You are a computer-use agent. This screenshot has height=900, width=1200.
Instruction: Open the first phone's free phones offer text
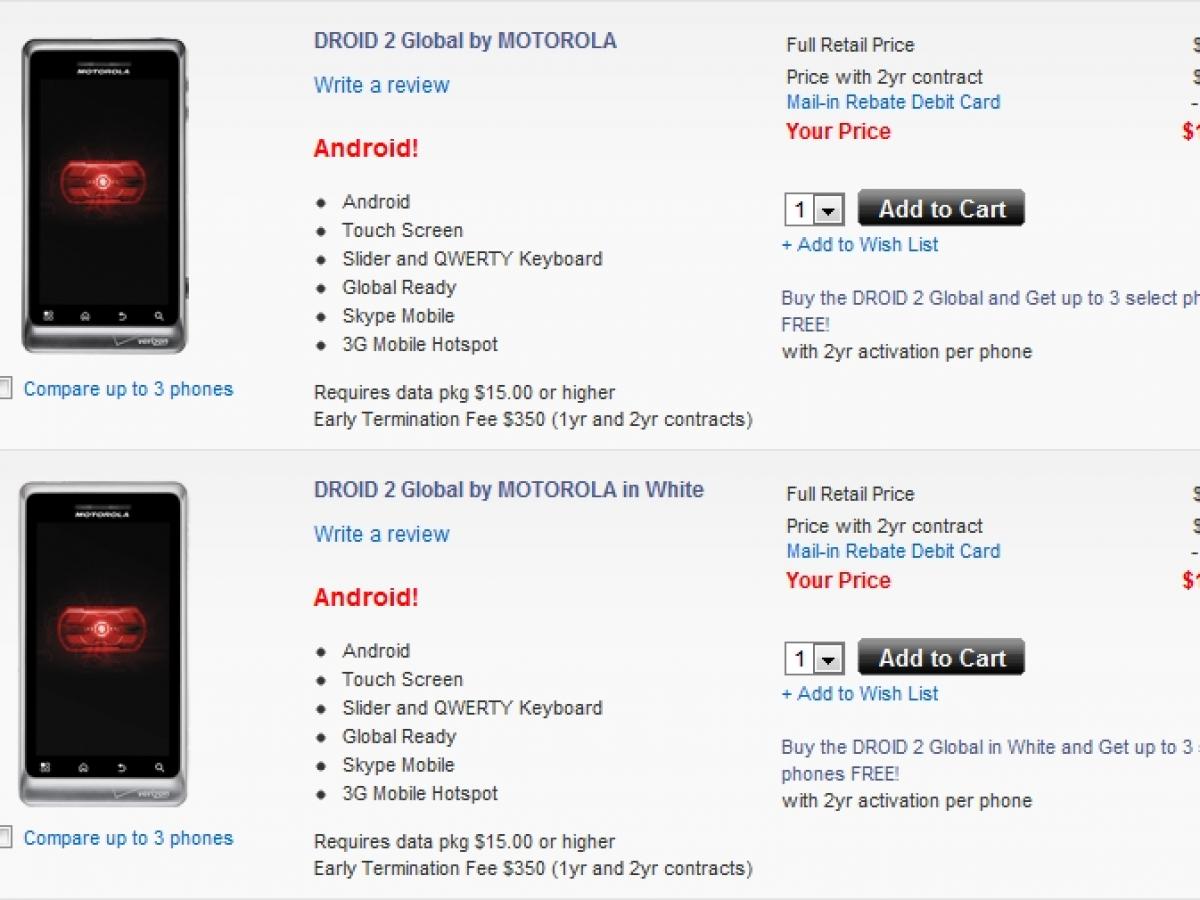(990, 311)
